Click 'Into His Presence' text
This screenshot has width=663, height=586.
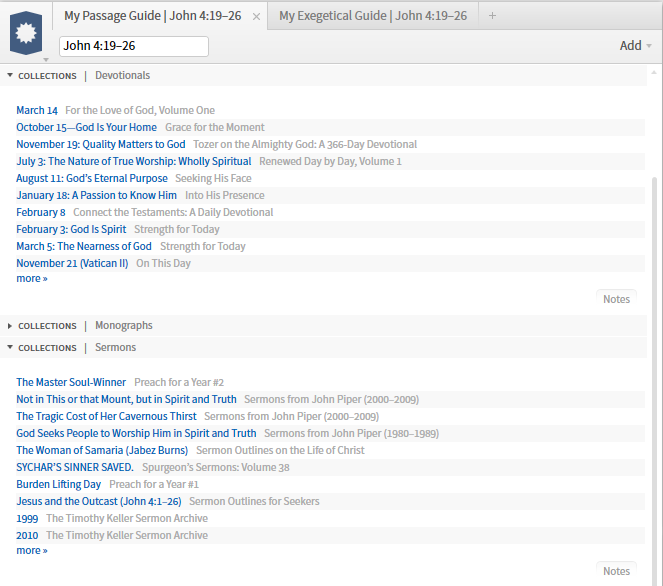(225, 195)
